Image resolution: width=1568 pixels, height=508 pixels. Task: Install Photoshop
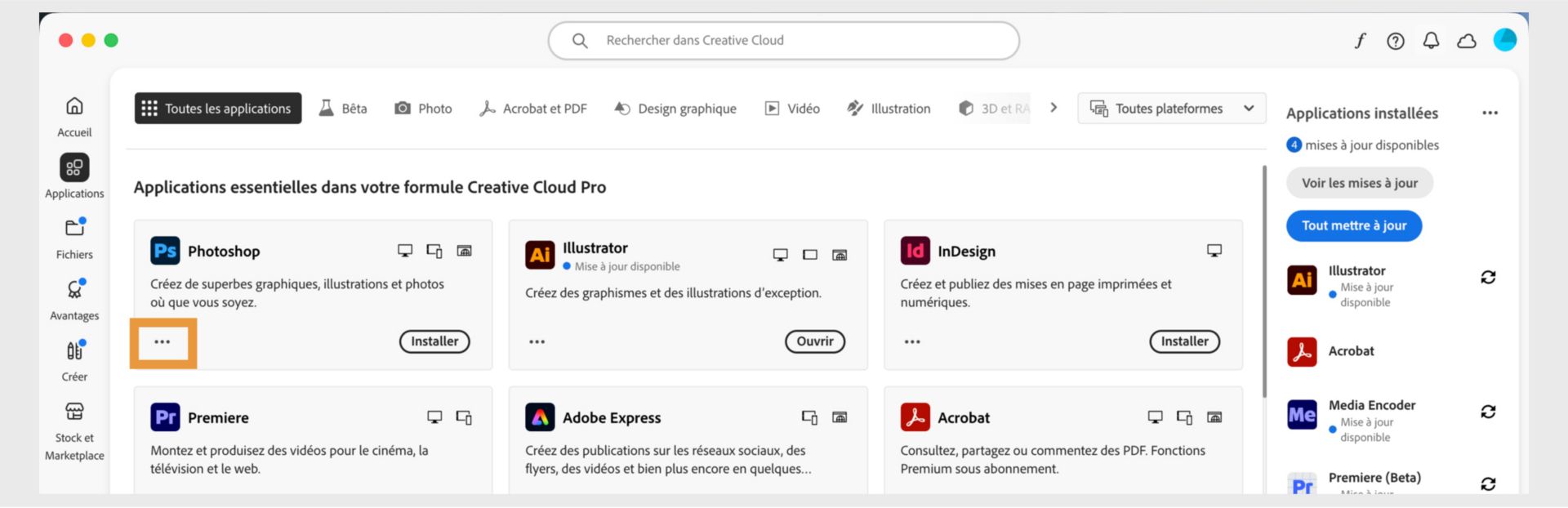pos(434,341)
